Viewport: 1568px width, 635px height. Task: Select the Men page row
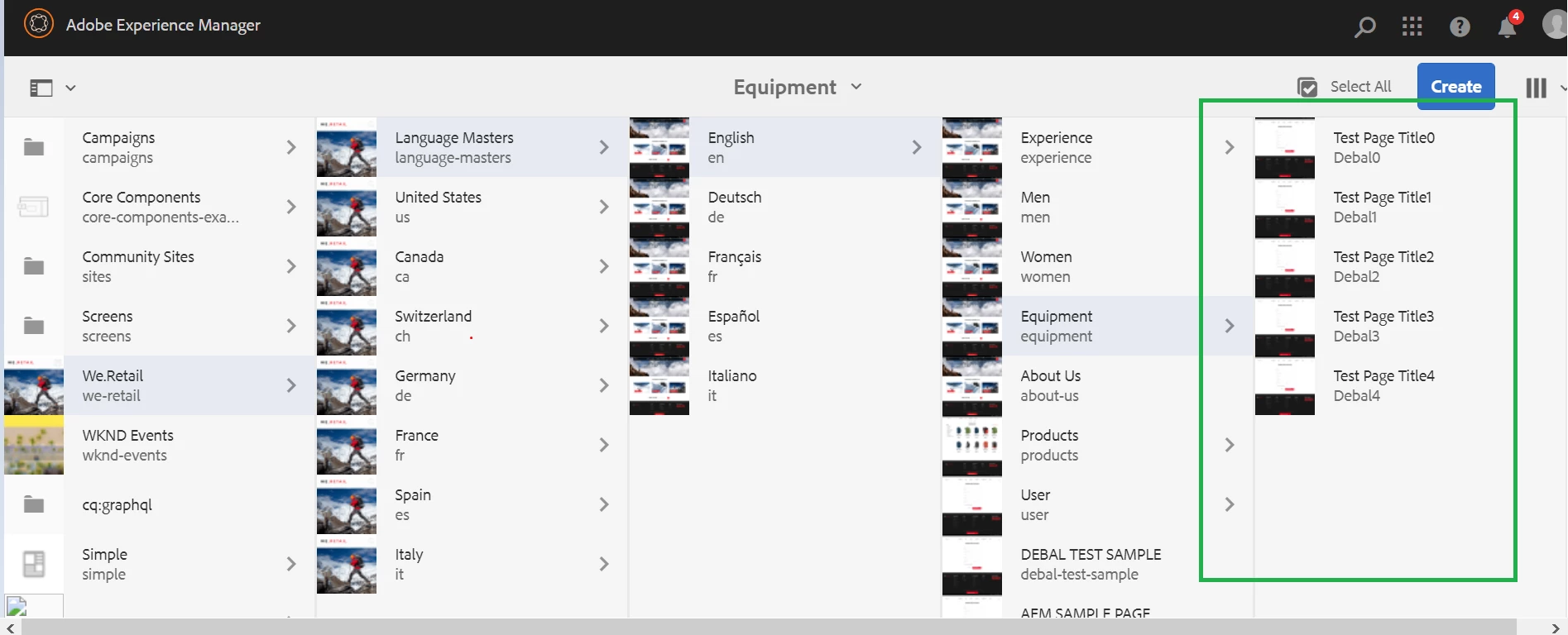(x=1097, y=207)
